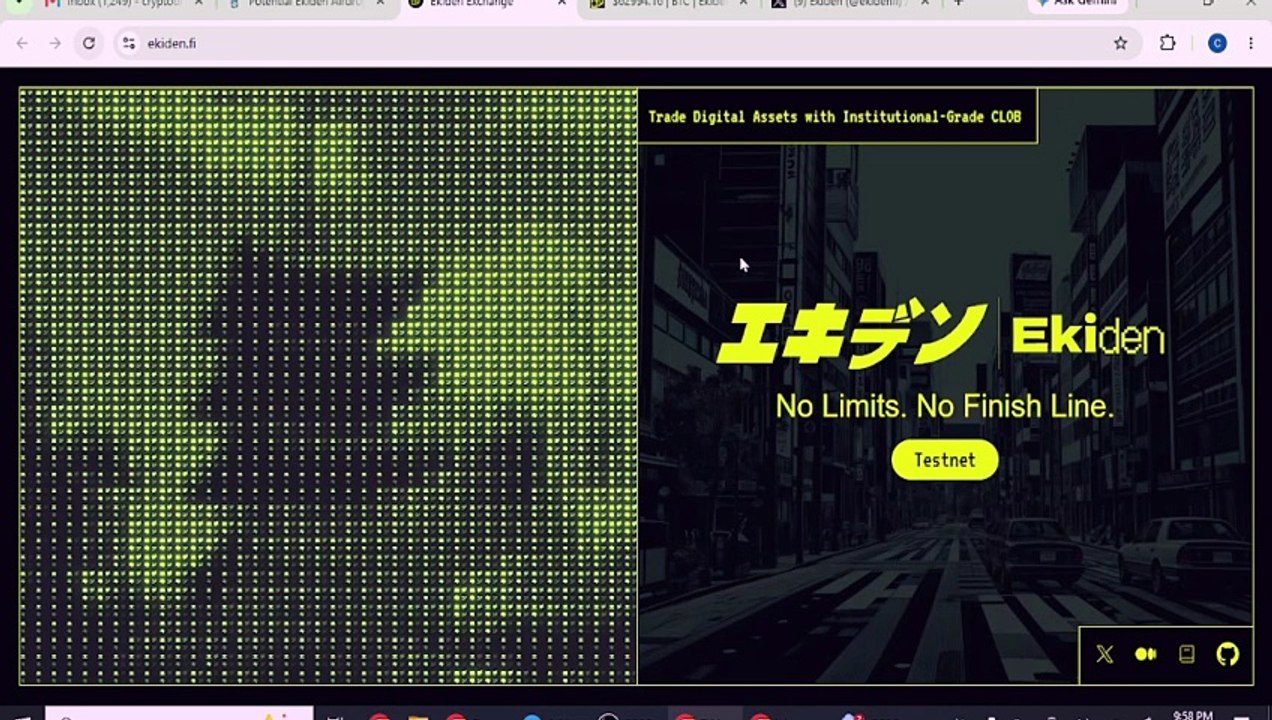Go forward in browser history
Image resolution: width=1272 pixels, height=720 pixels.
(x=55, y=43)
